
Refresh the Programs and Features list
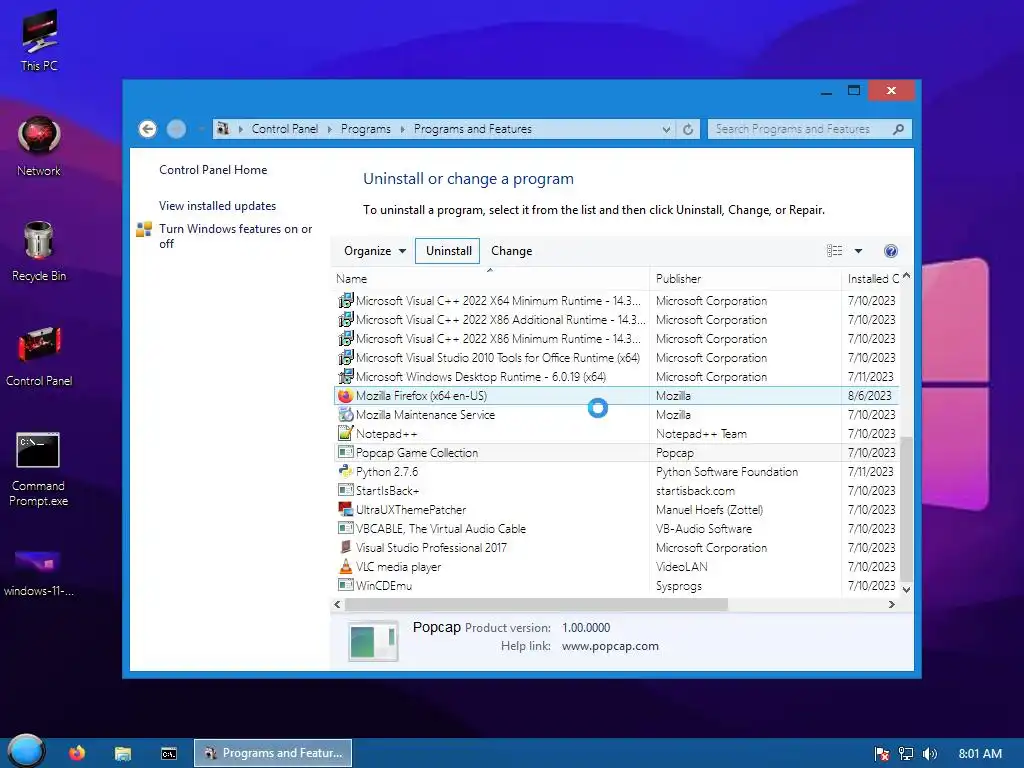688,129
